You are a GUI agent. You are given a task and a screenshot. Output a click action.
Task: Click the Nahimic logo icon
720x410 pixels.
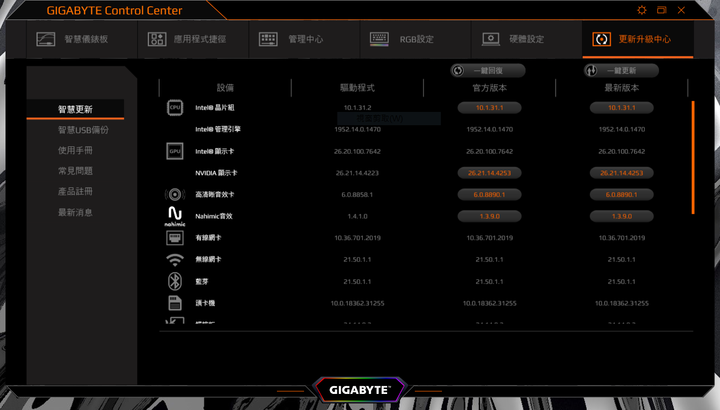point(175,216)
